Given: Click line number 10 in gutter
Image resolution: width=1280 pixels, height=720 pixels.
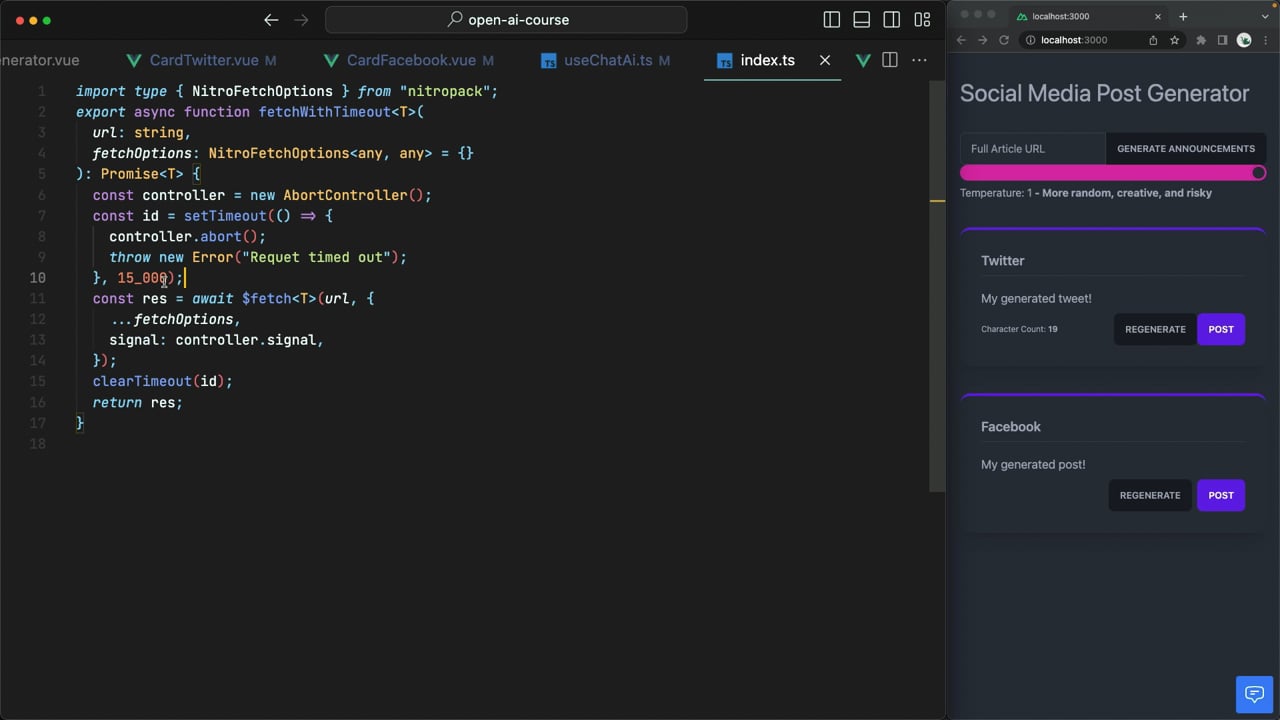Looking at the screenshot, I should pos(37,278).
